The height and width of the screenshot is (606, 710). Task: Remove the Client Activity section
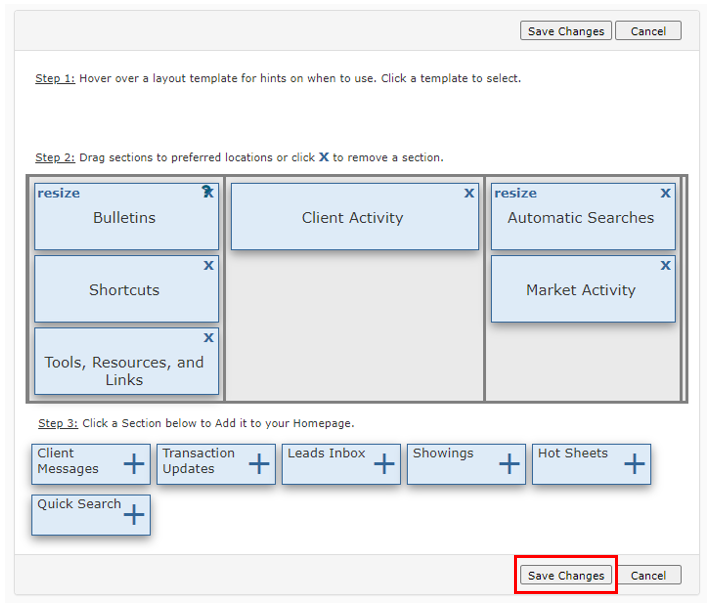[469, 193]
